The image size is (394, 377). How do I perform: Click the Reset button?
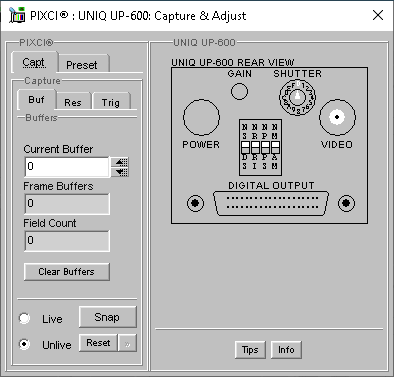(x=98, y=343)
